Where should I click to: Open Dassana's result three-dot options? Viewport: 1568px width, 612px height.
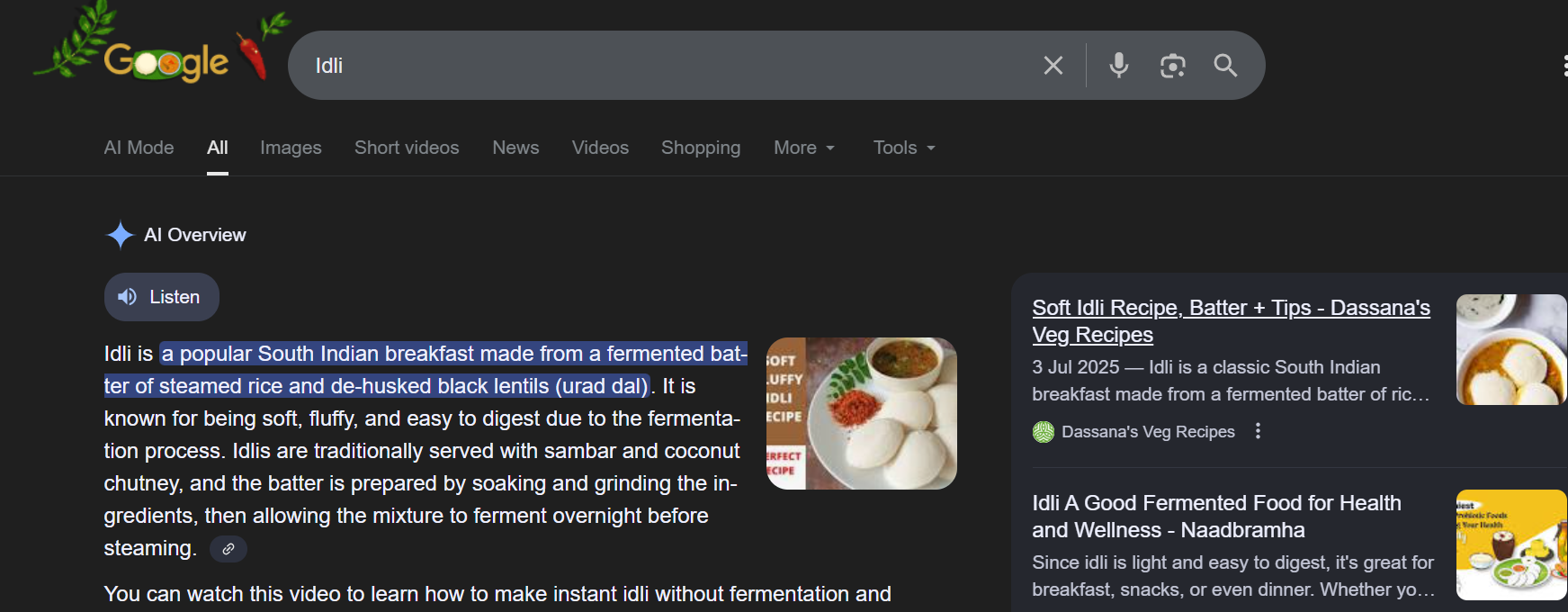(x=1258, y=431)
